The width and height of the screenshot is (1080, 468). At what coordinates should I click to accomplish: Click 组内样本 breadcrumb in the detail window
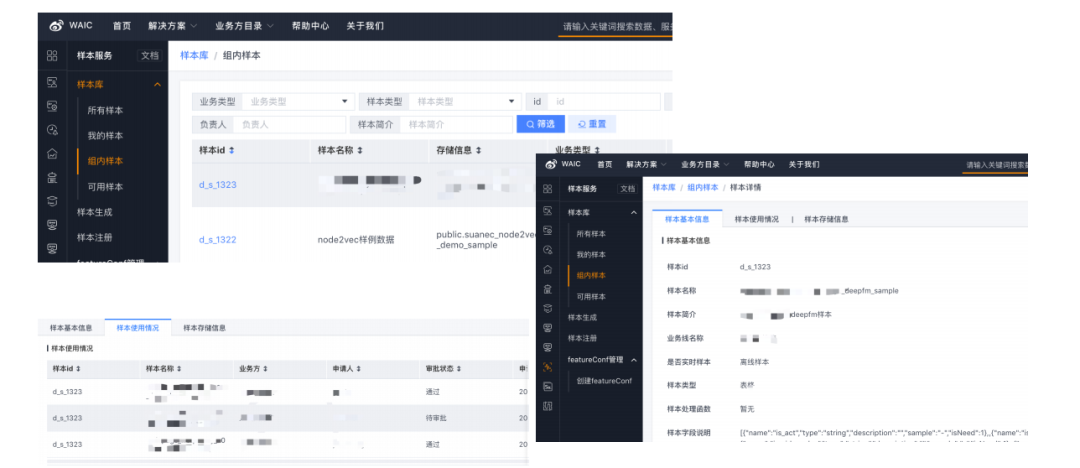(x=703, y=187)
